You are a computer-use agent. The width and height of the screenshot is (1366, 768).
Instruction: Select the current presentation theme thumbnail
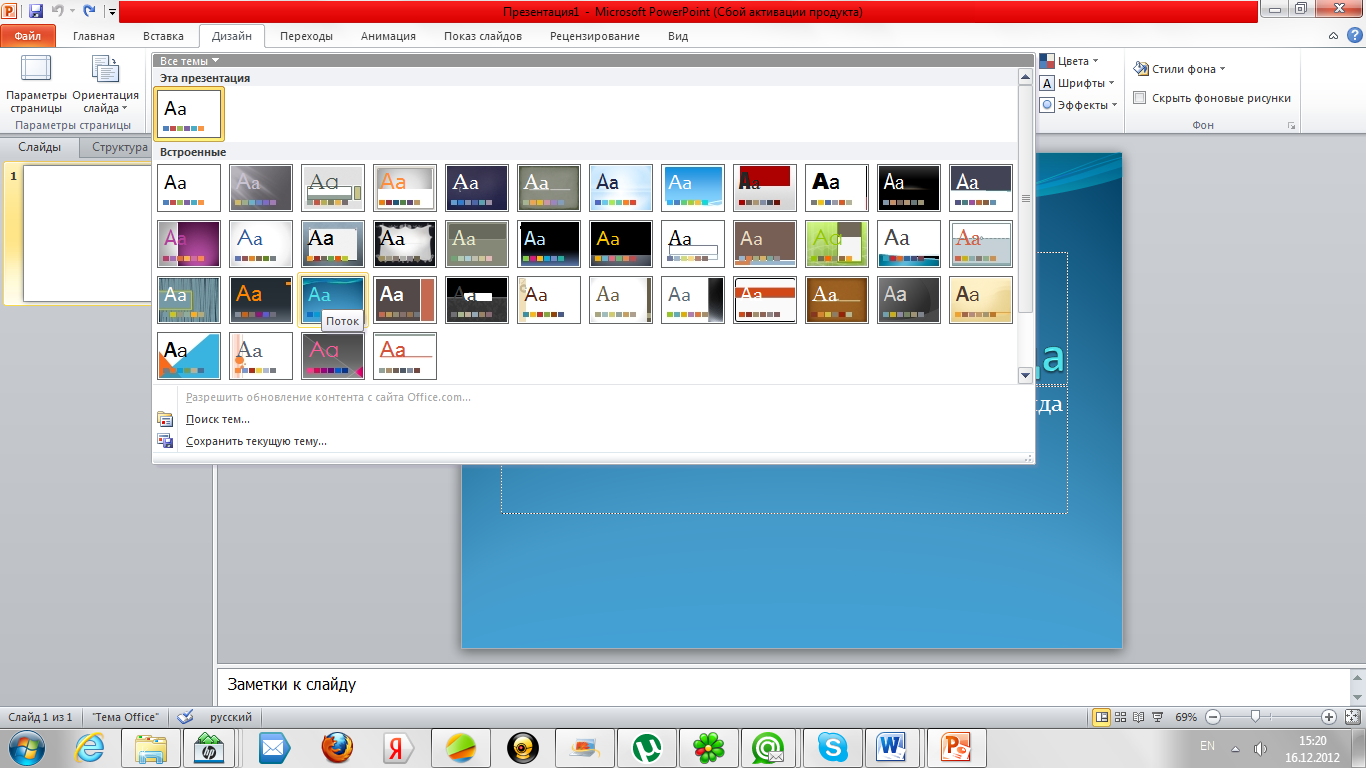tap(189, 113)
